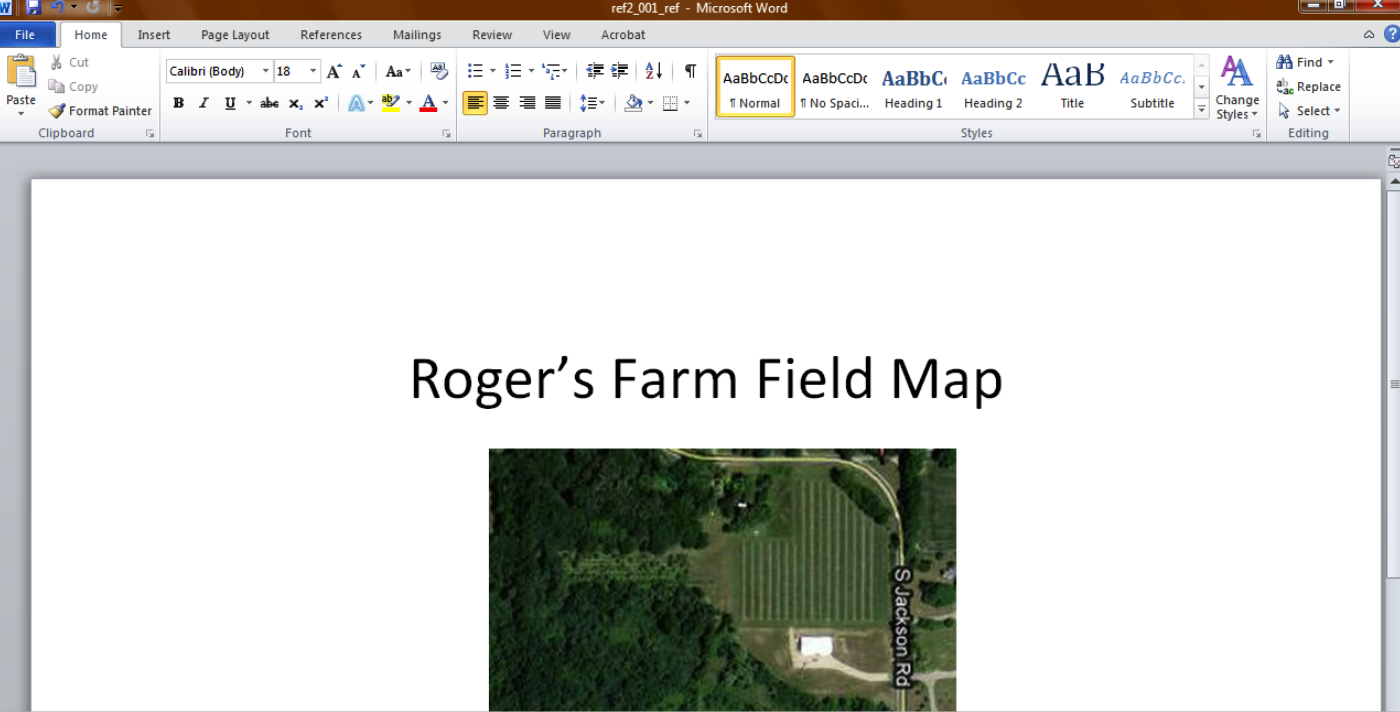Center align the paragraph

click(x=501, y=102)
